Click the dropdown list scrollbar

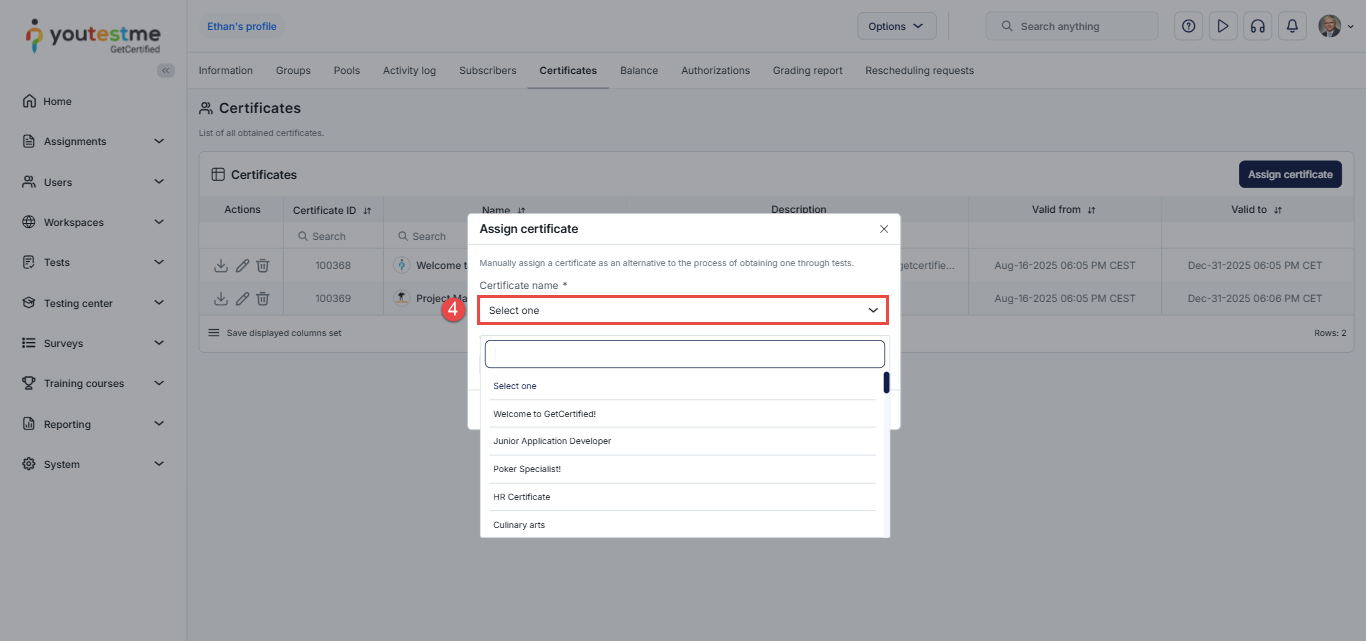[886, 383]
